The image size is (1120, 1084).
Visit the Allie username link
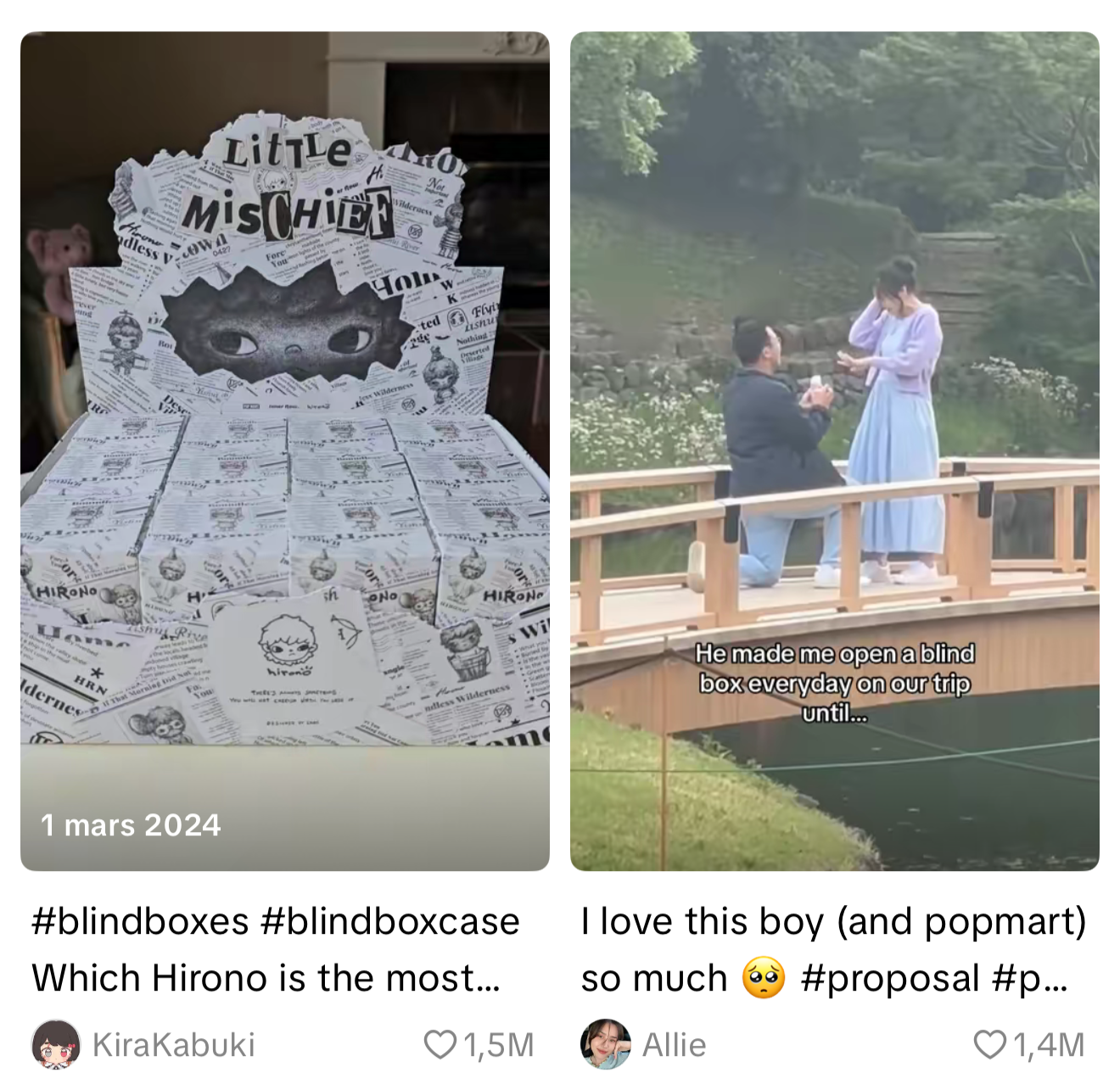pyautogui.click(x=674, y=1045)
